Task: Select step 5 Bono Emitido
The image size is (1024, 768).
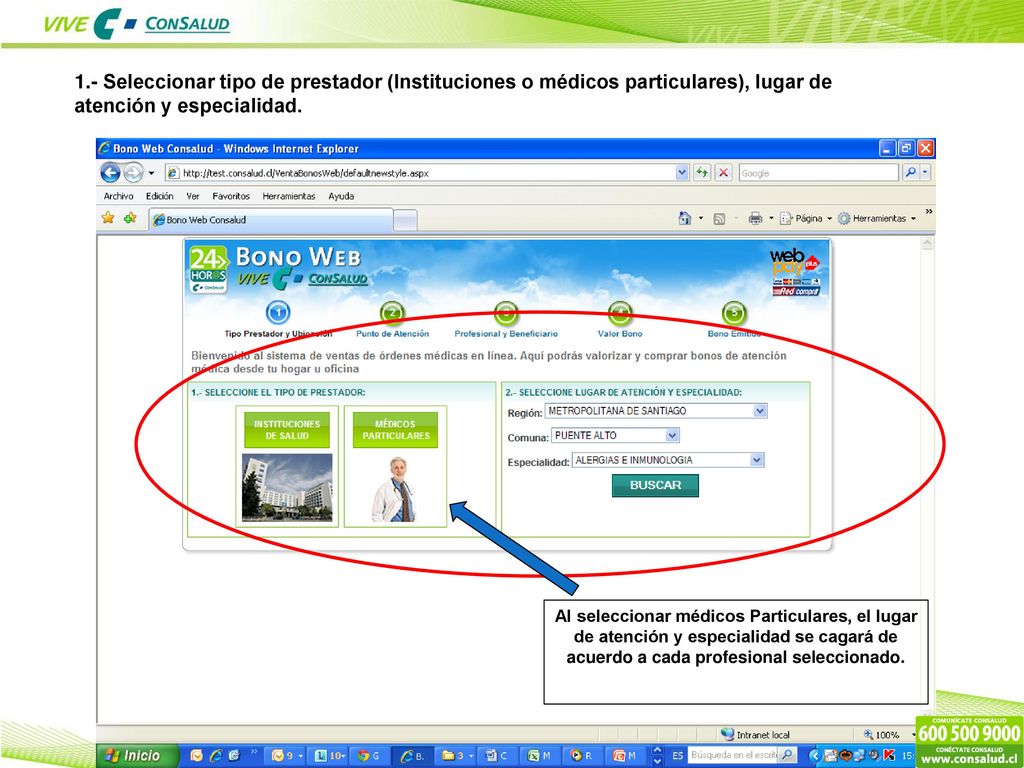Action: pyautogui.click(x=734, y=320)
